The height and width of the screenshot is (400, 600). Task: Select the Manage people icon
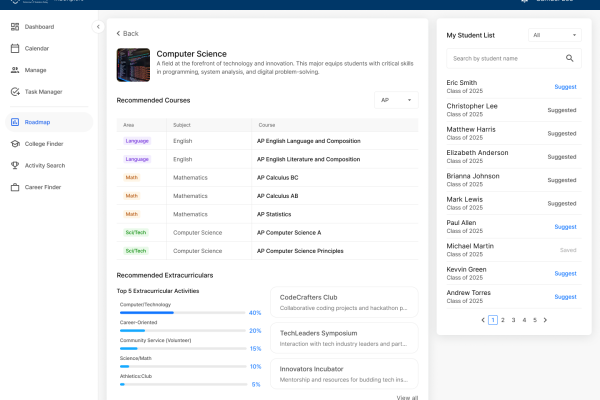[x=15, y=70]
